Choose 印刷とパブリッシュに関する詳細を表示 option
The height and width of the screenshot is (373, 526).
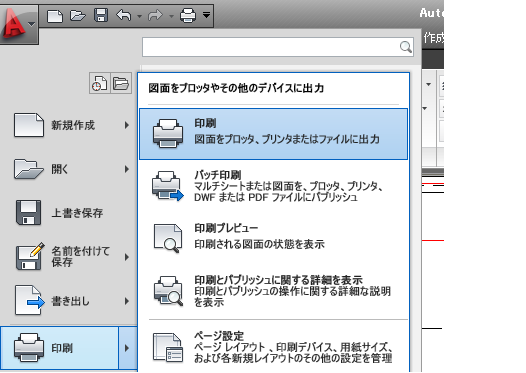[x=273, y=290]
